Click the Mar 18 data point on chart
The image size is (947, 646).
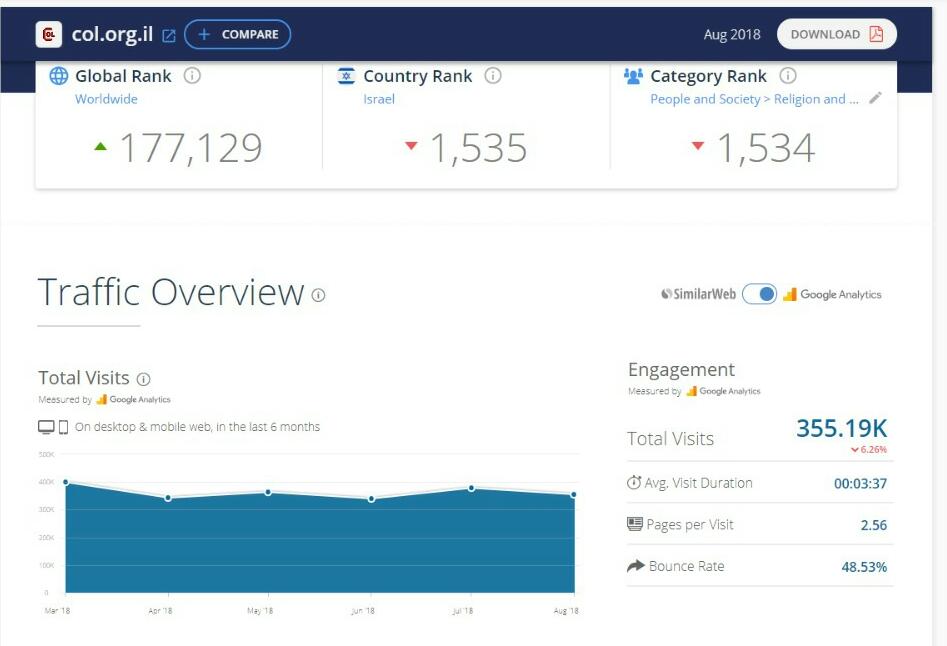click(x=66, y=482)
